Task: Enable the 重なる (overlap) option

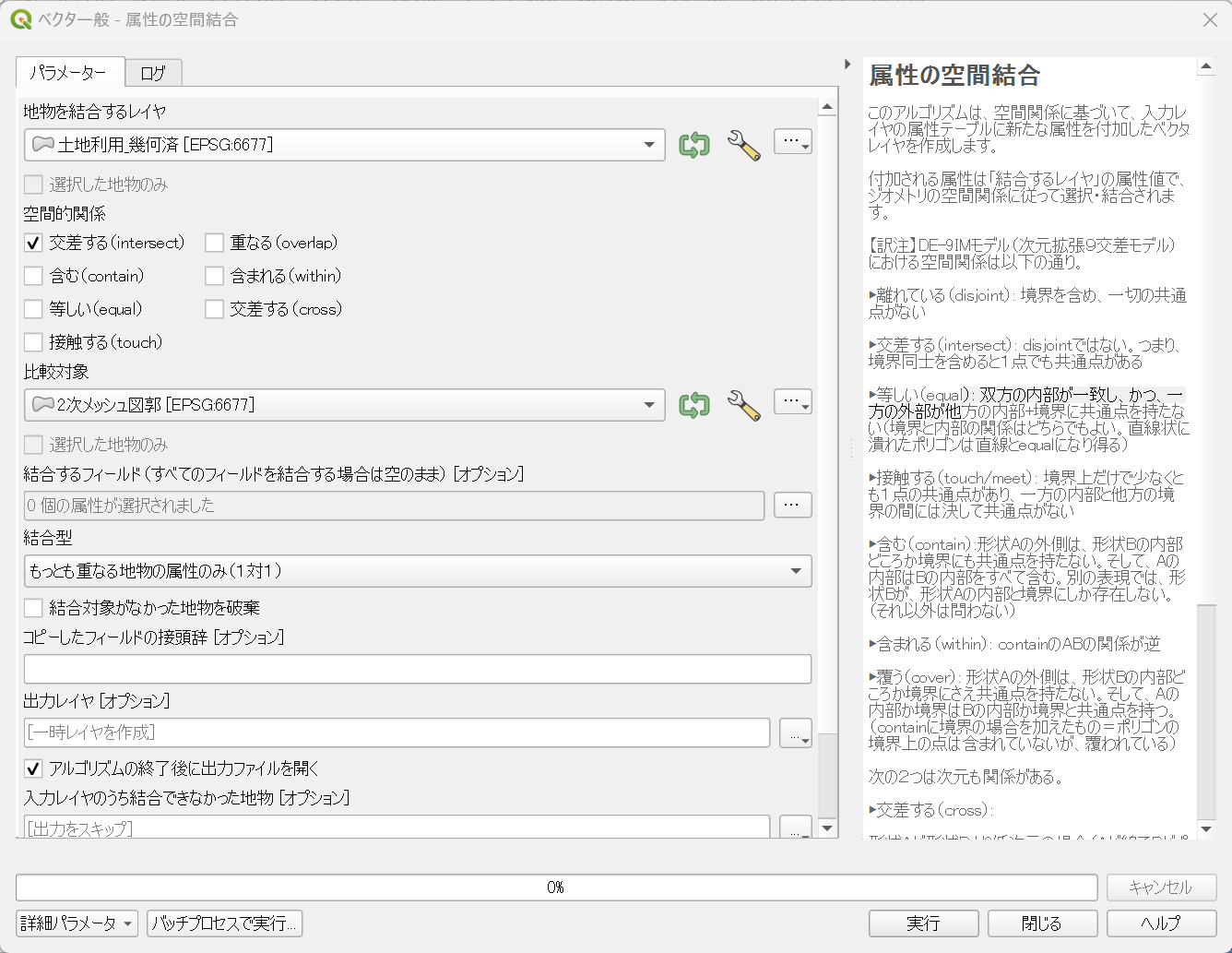Action: tap(214, 243)
